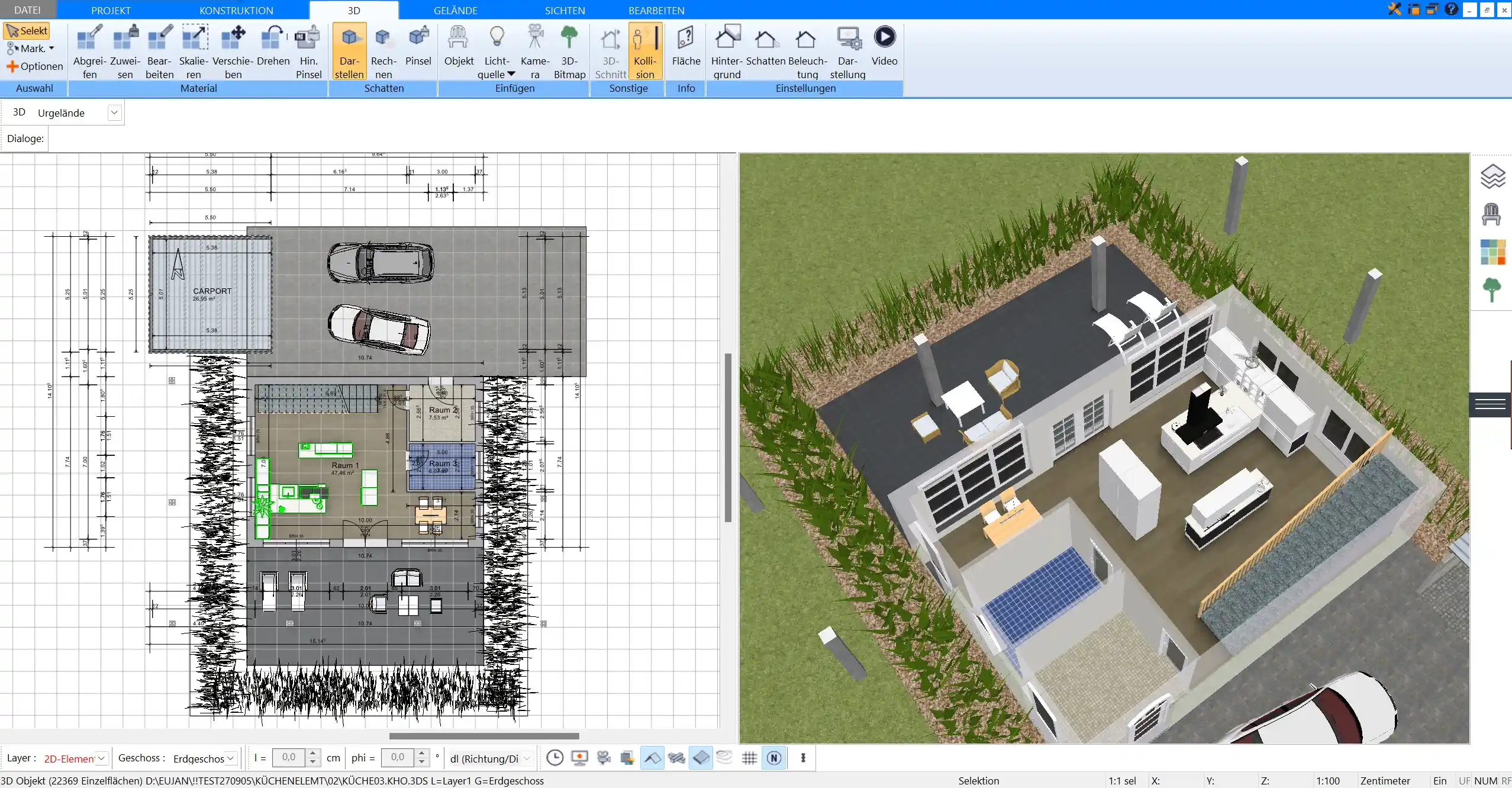Click the 2D plan vertical scrollbar thumb
1512x788 pixels.
coord(728,438)
